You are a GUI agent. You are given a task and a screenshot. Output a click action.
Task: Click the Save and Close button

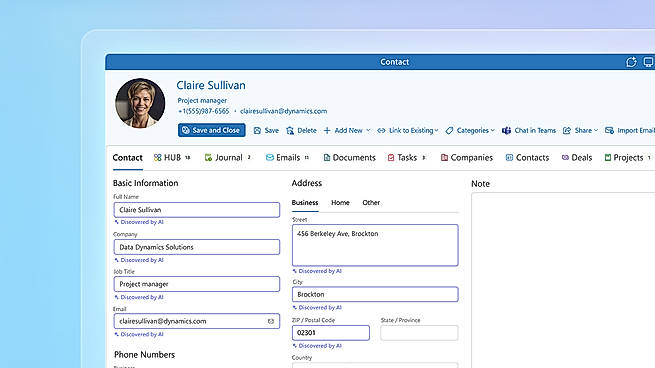pyautogui.click(x=211, y=130)
